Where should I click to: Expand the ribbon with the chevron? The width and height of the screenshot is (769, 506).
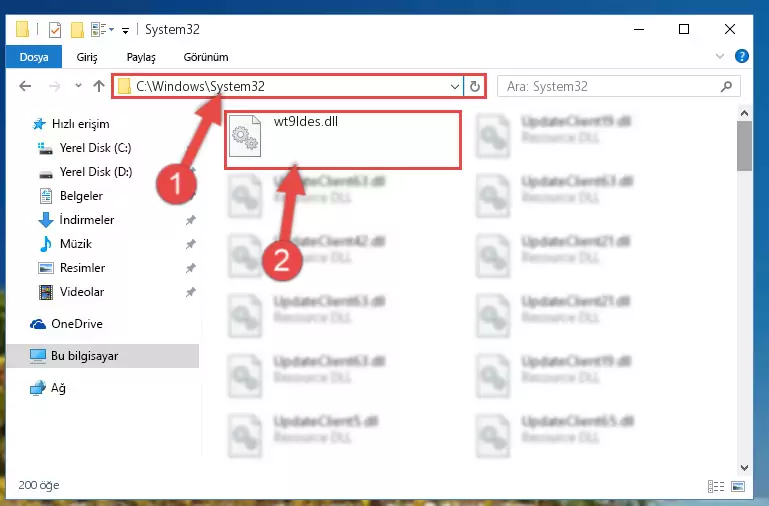coord(719,56)
